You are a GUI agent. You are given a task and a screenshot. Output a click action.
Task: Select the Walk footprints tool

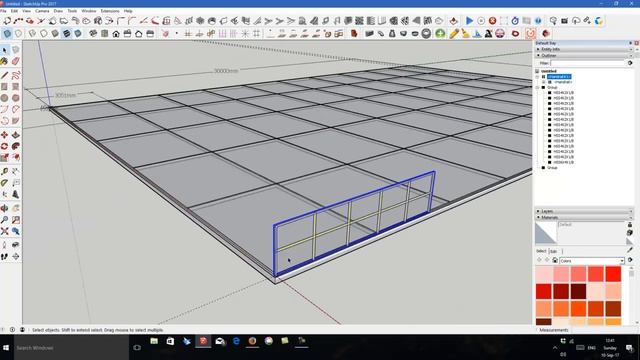[4, 256]
